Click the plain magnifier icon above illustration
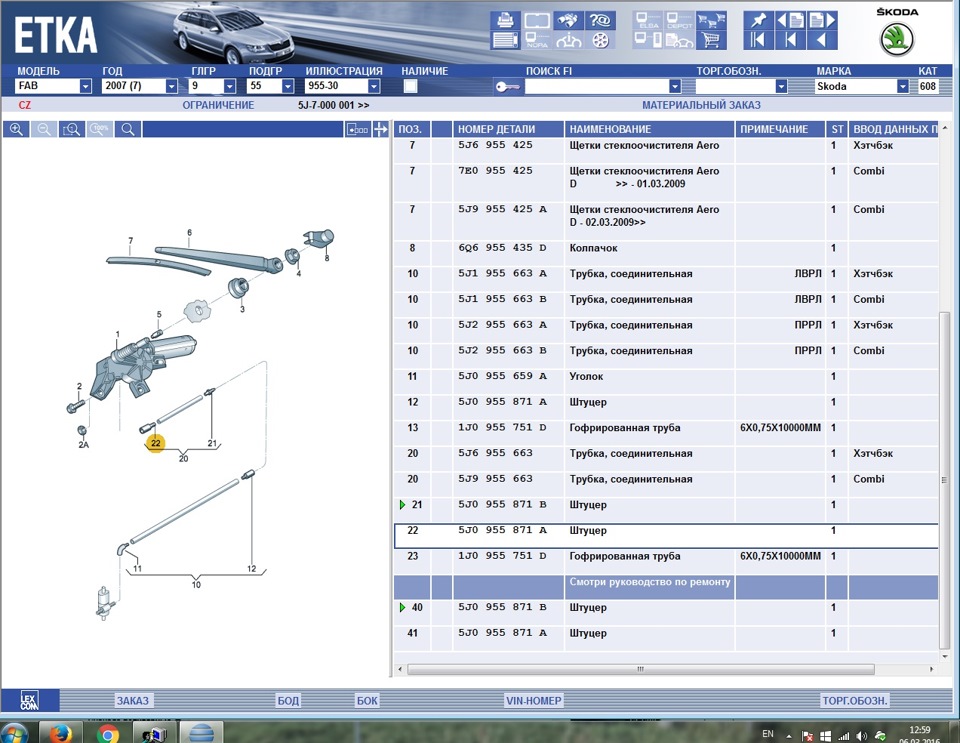 coord(128,129)
